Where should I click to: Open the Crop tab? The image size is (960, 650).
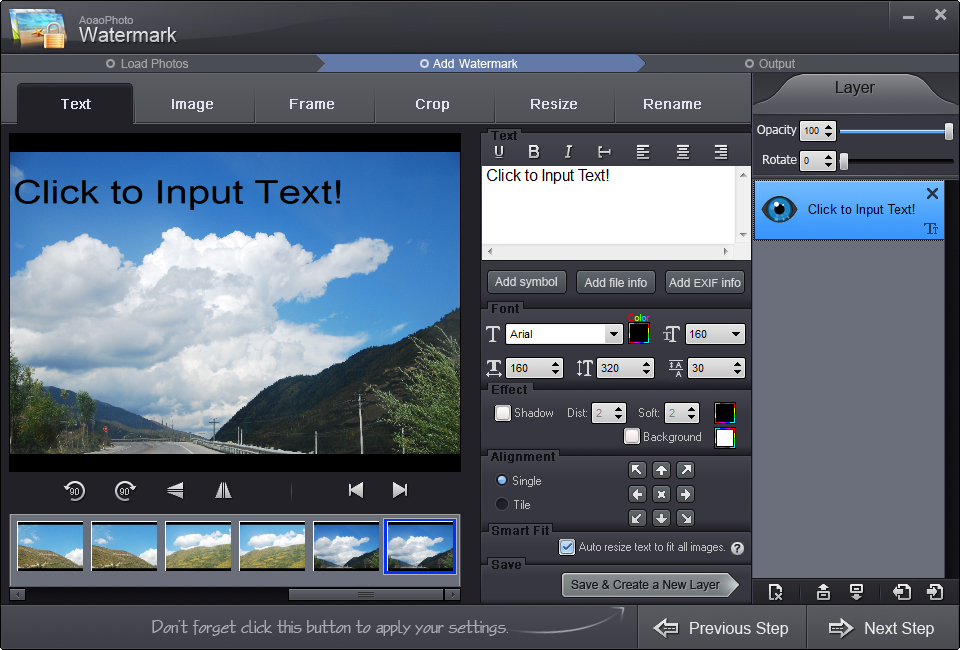432,103
